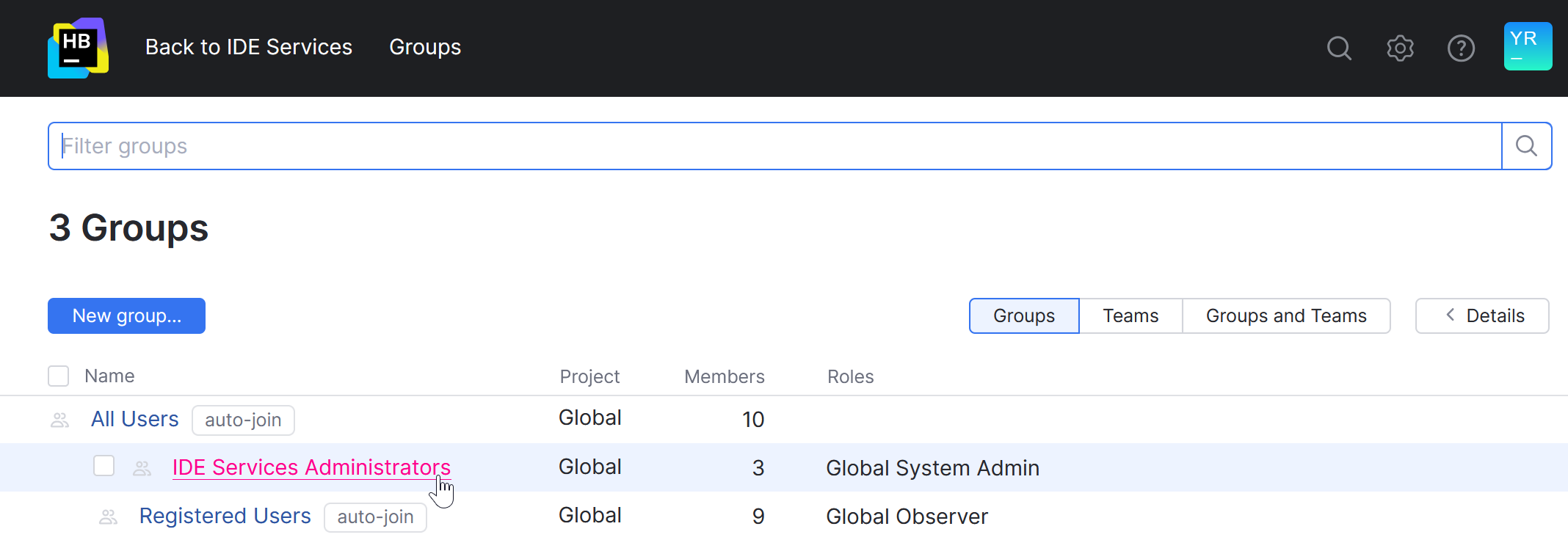Click the New group... button
The height and width of the screenshot is (540, 1568).
[126, 315]
